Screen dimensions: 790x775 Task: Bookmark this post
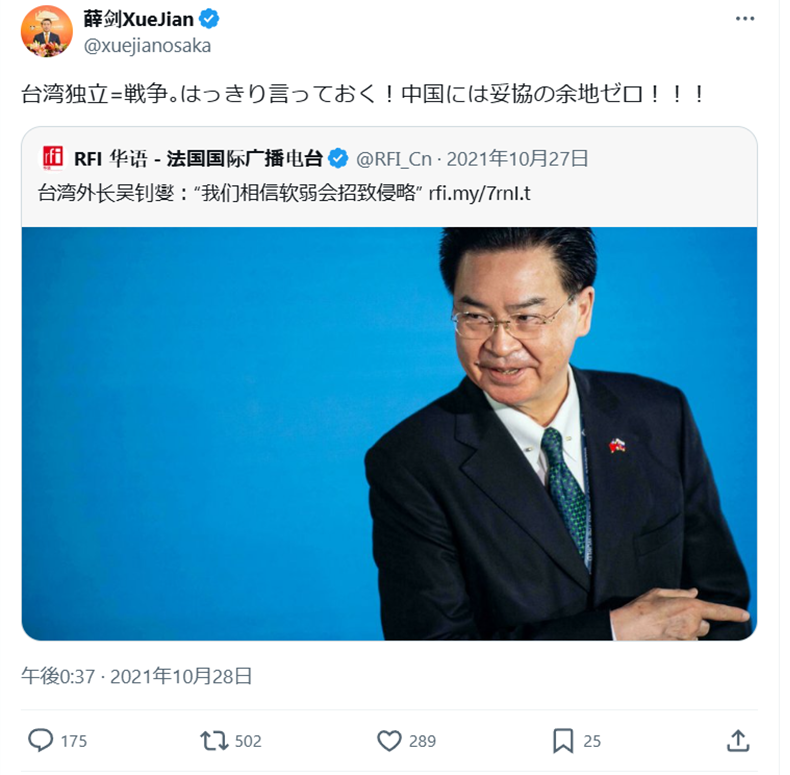pyautogui.click(x=563, y=741)
